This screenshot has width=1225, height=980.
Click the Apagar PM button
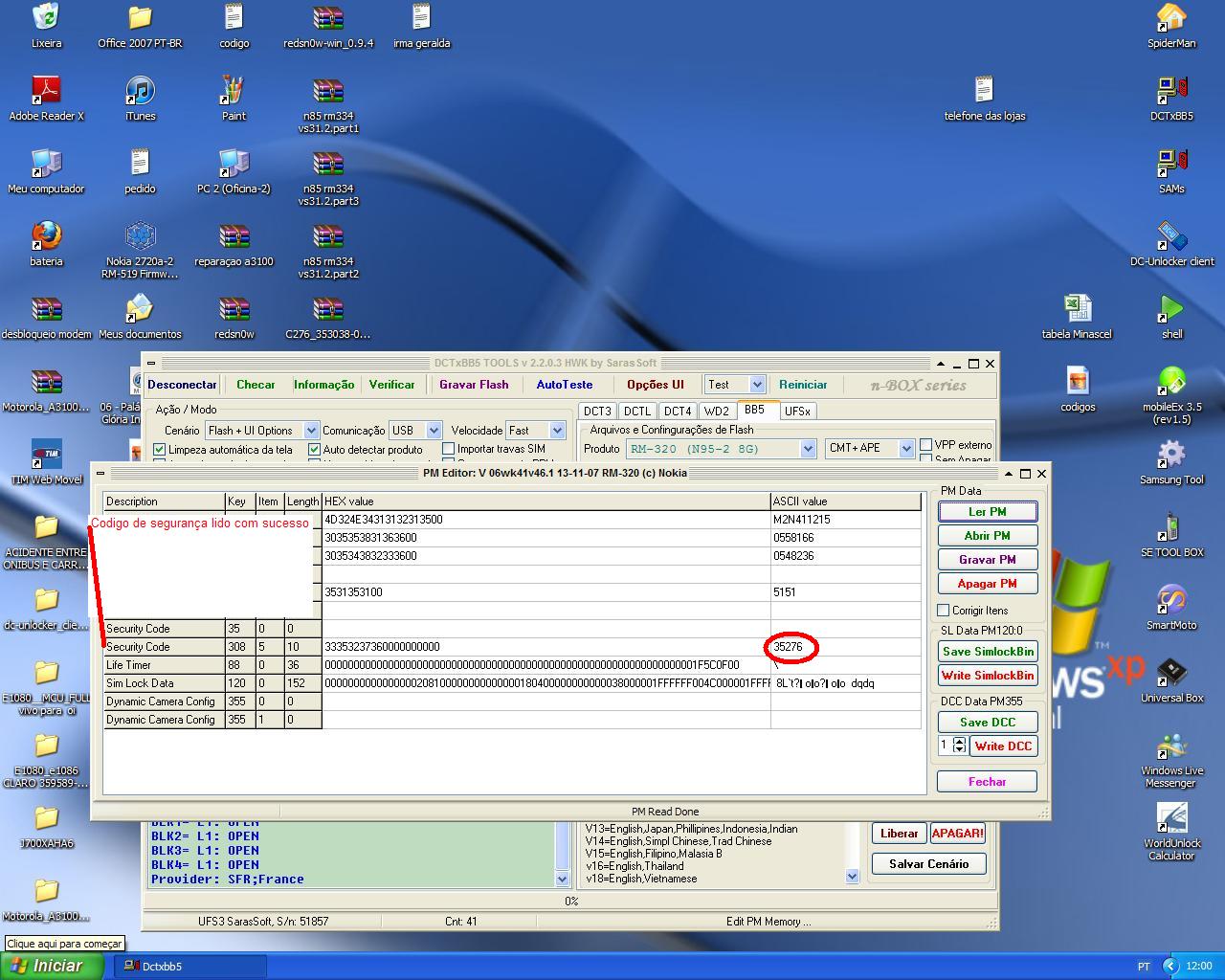(x=987, y=584)
